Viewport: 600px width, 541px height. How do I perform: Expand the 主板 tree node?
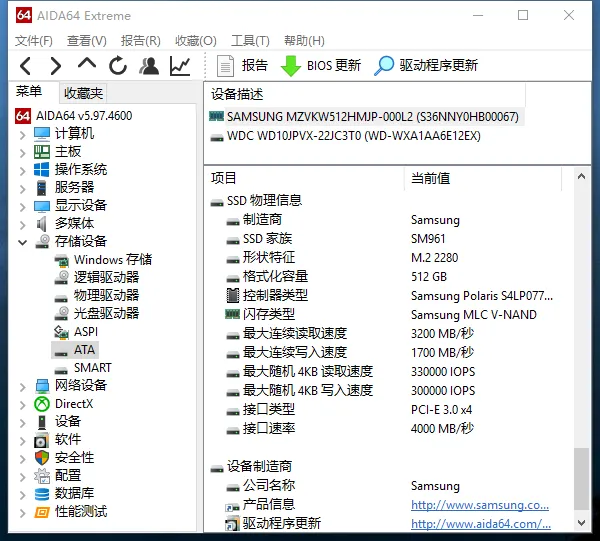tap(23, 153)
